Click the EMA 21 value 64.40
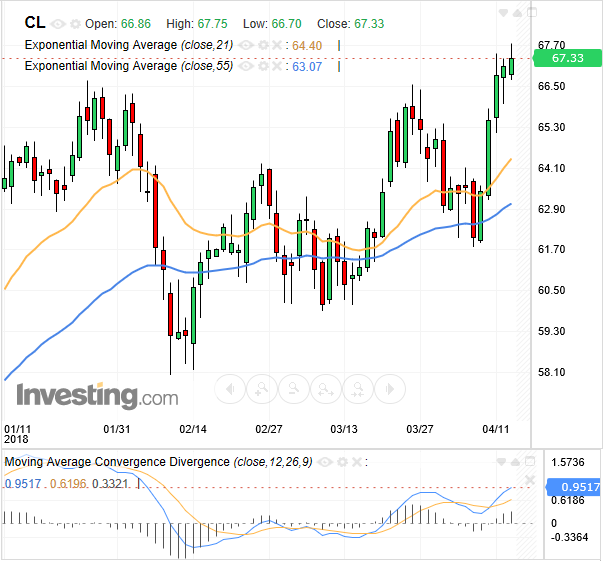The height and width of the screenshot is (561, 605). click(x=307, y=46)
